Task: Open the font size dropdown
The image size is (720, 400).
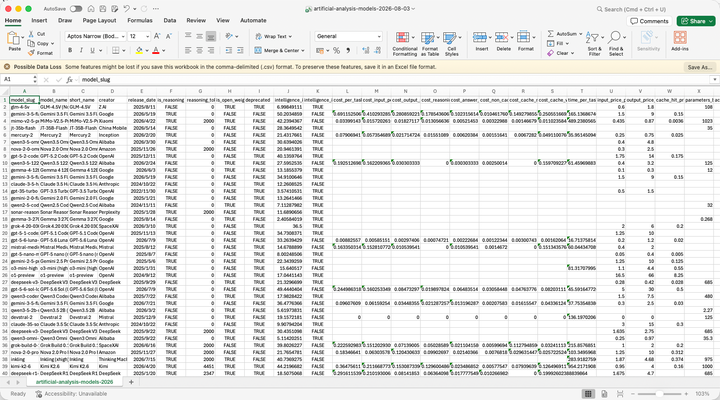Action: point(147,36)
